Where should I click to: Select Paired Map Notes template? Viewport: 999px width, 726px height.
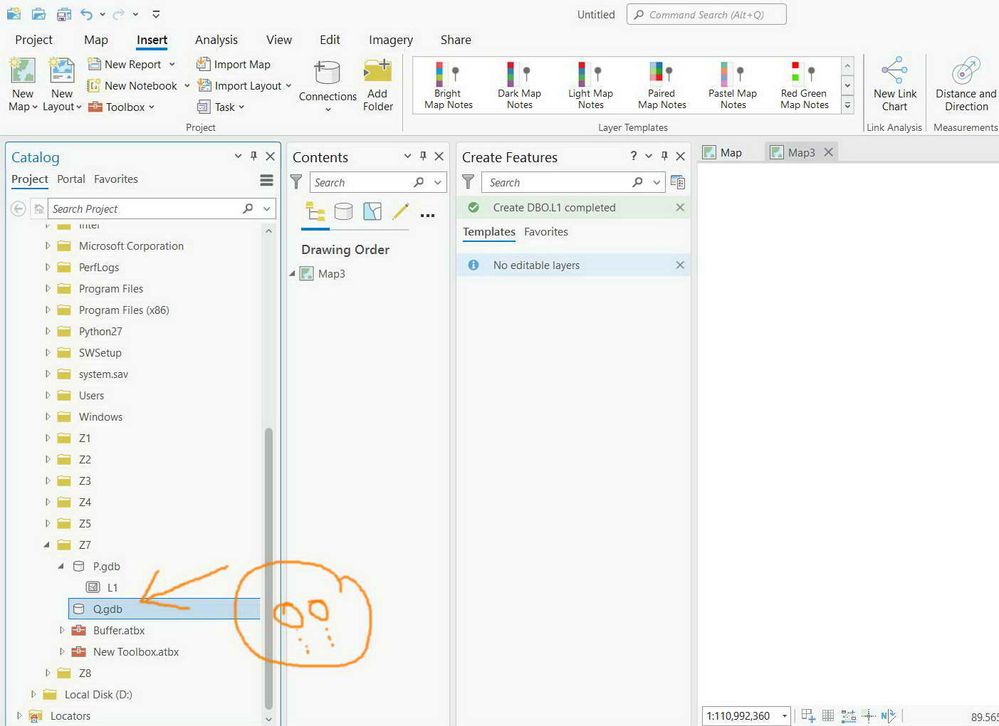(x=662, y=86)
